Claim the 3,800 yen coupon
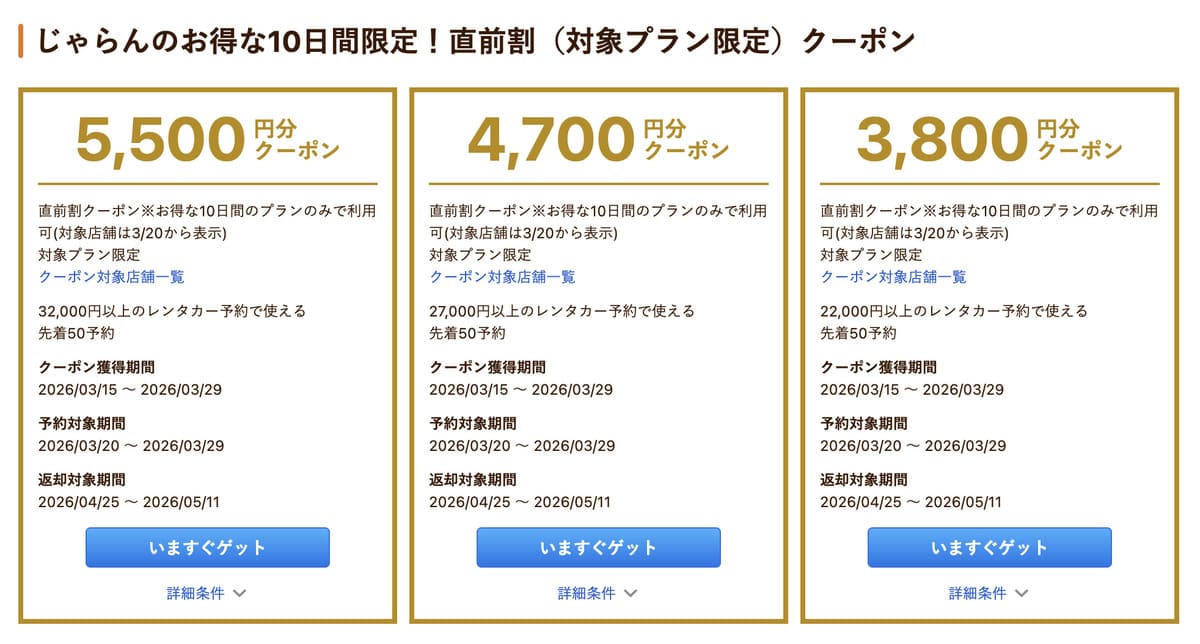The image size is (1200, 644). [x=990, y=547]
